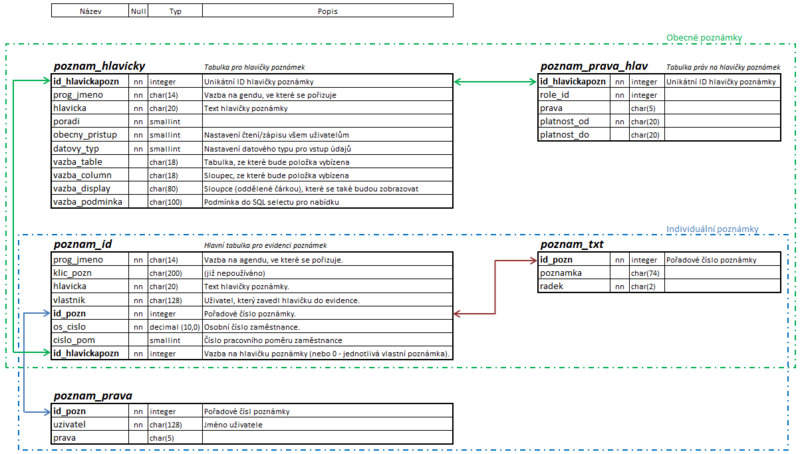This screenshot has width=800, height=454.
Task: Click the 'poznam_id' table title
Action: (83, 244)
